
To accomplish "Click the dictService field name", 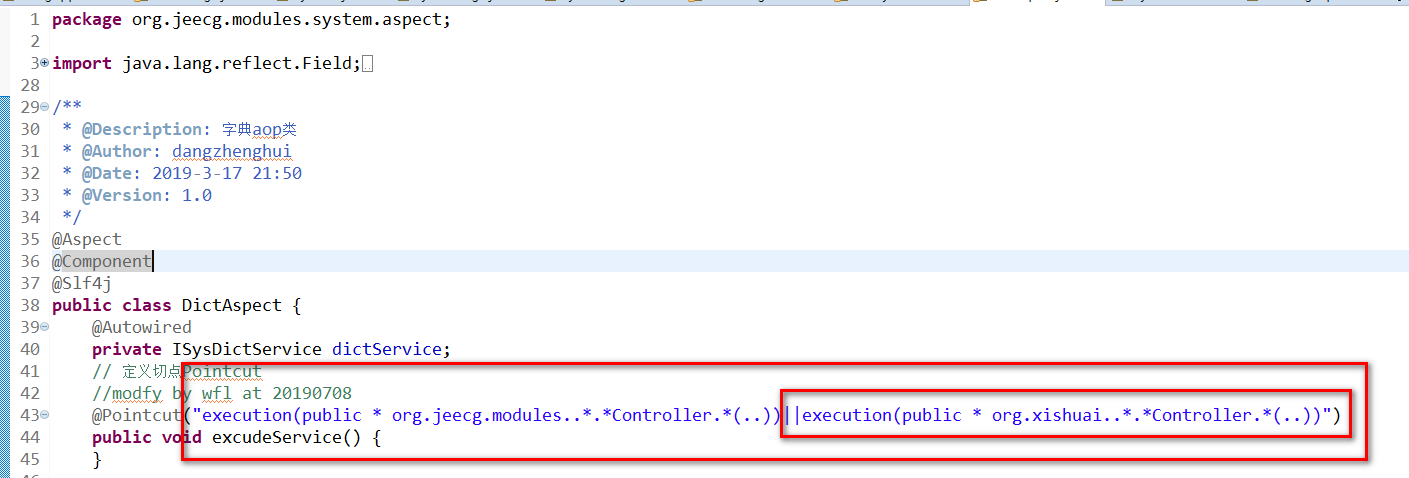I will [x=386, y=349].
